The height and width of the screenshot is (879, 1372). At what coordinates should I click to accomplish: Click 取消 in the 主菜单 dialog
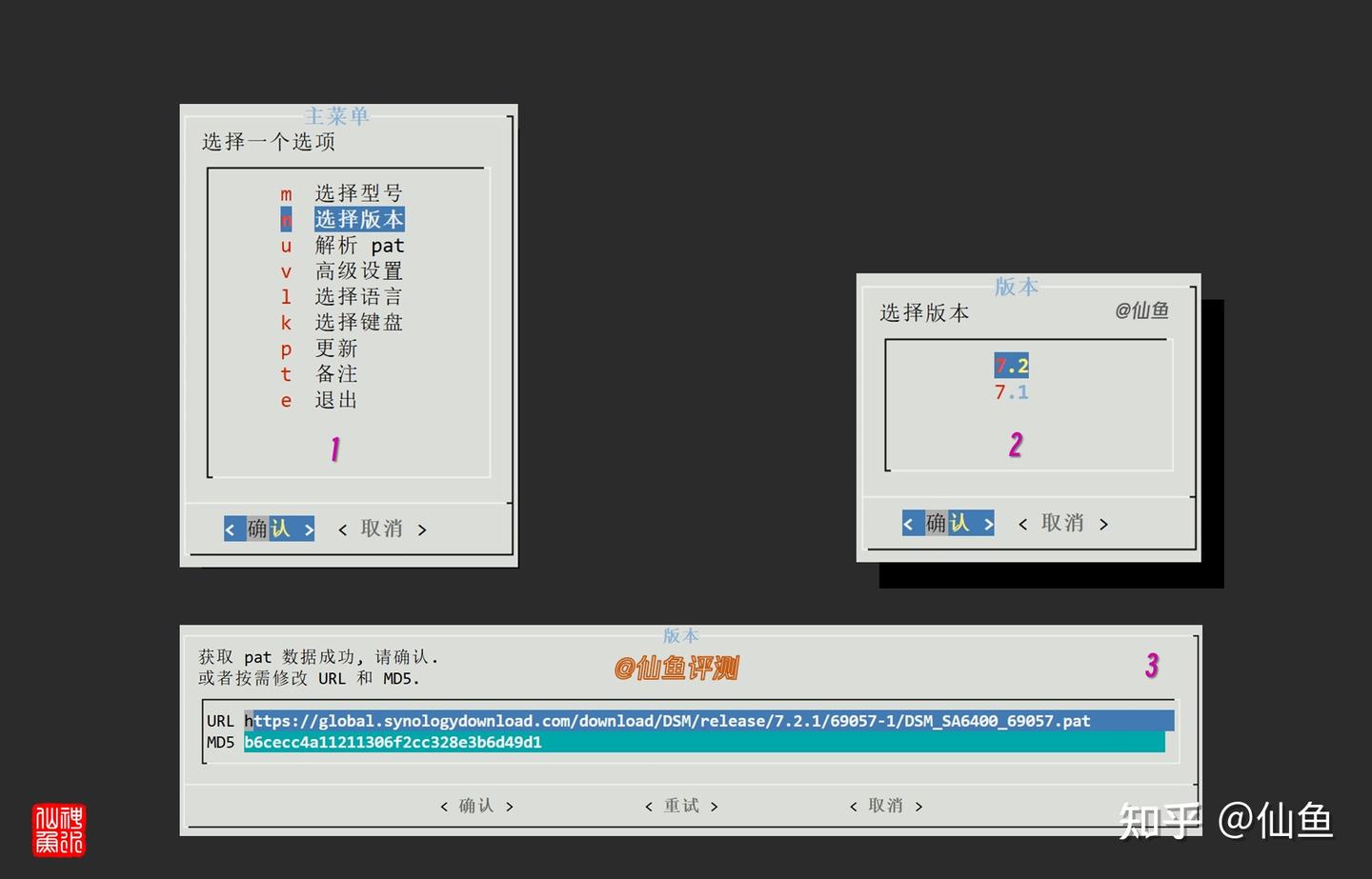(x=382, y=529)
